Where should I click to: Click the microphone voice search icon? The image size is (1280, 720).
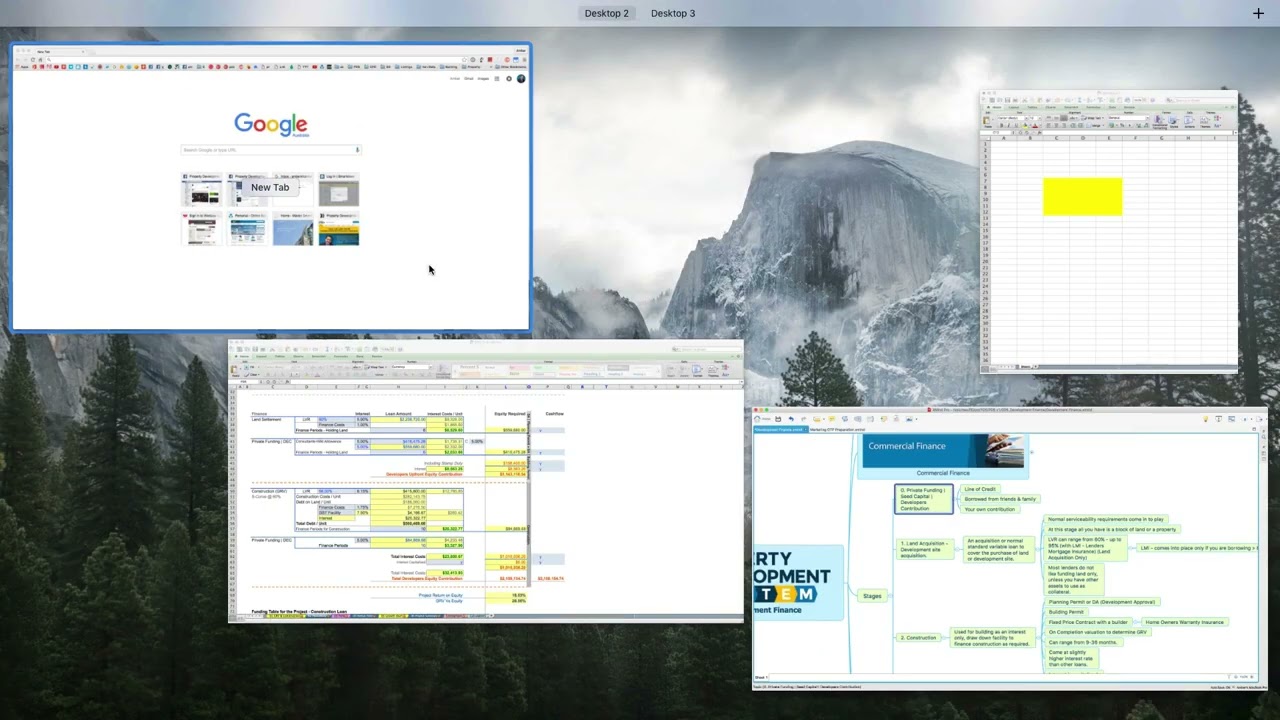click(x=357, y=150)
